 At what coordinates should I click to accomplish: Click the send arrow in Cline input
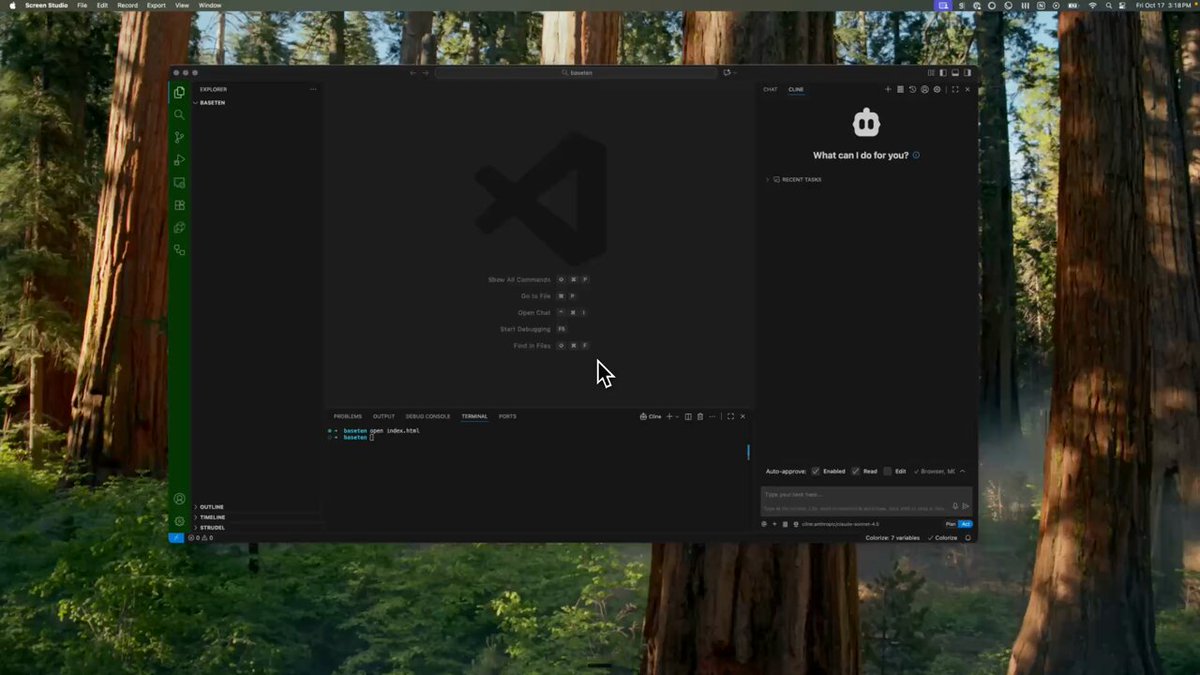pyautogui.click(x=966, y=506)
